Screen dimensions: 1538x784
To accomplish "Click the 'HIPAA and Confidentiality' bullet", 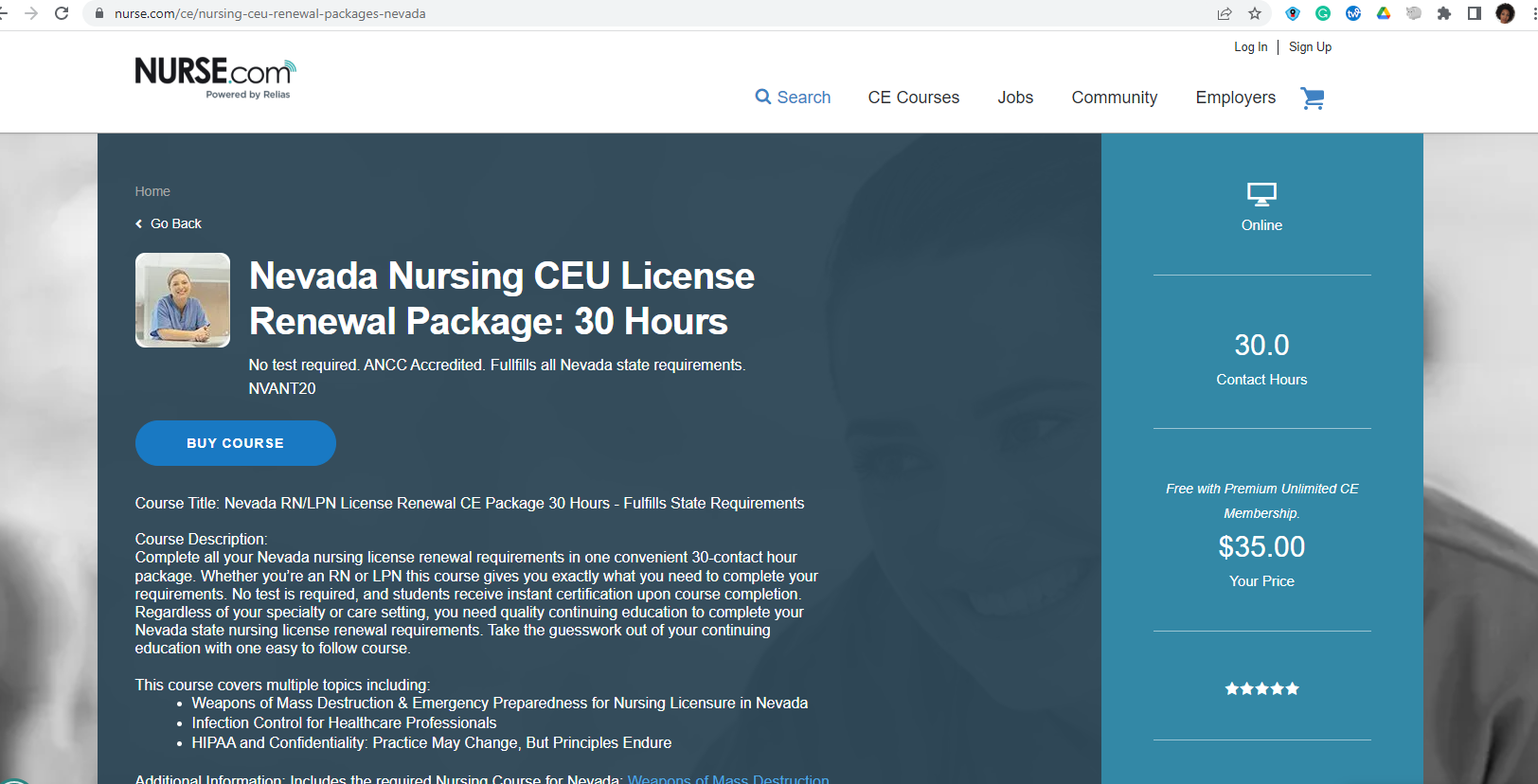I will coord(432,742).
